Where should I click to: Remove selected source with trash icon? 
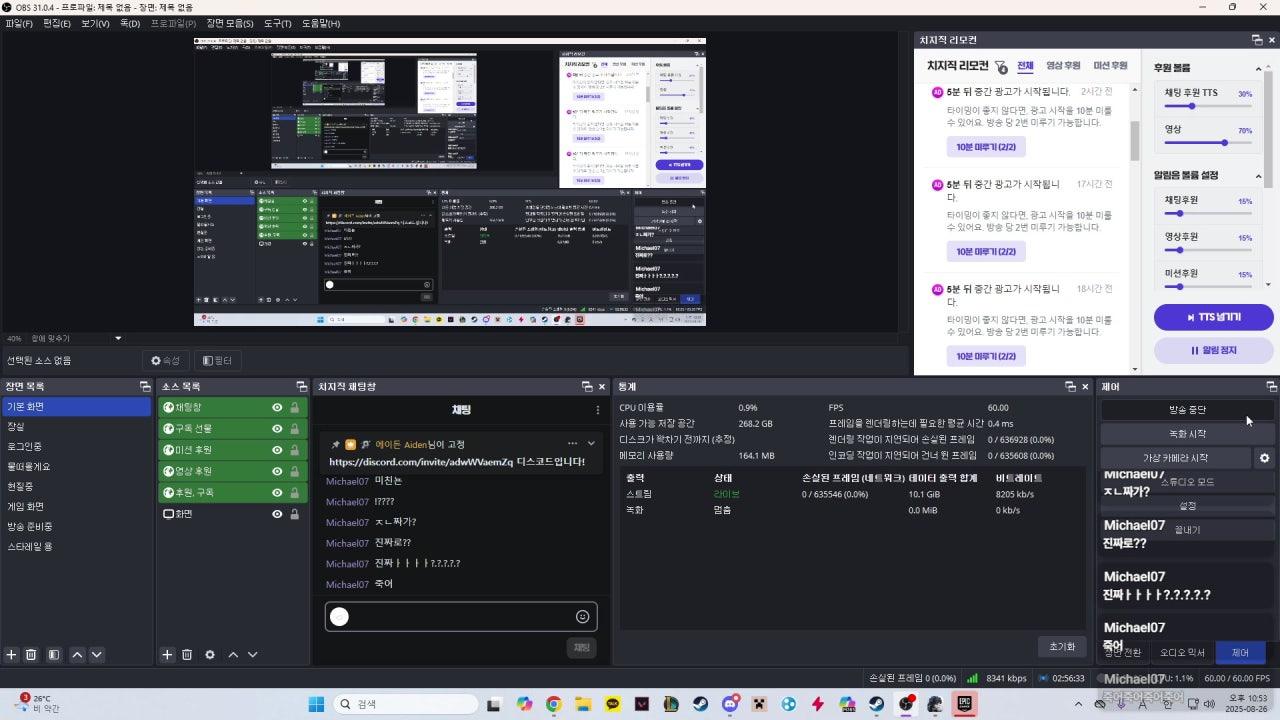[x=187, y=655]
